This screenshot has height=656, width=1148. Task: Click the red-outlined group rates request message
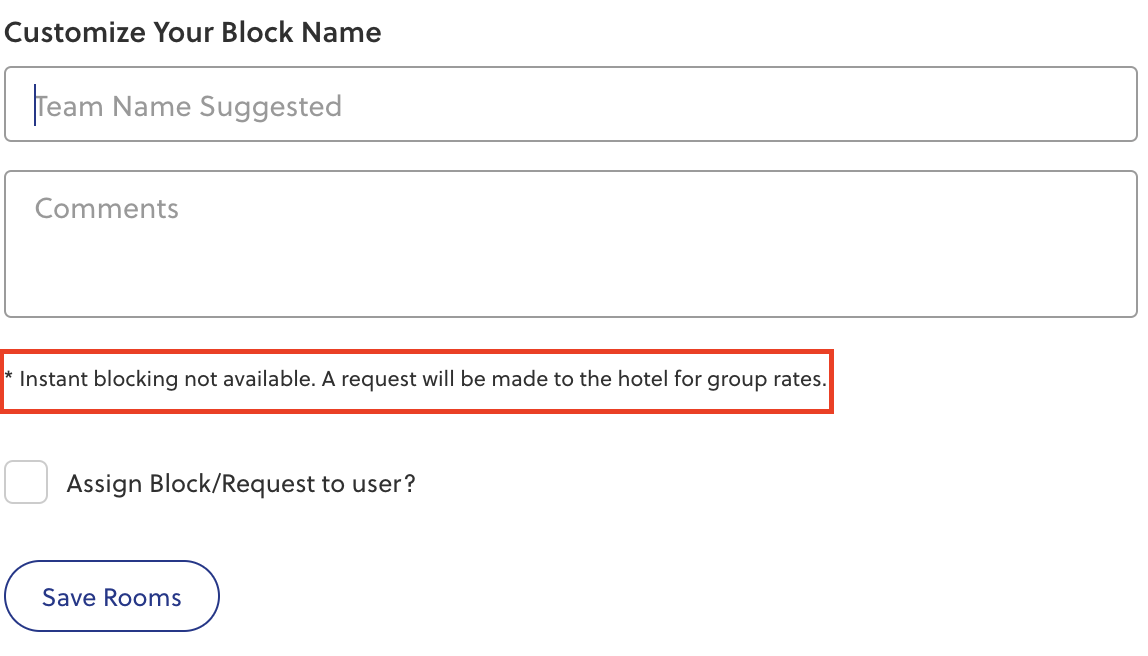(416, 380)
